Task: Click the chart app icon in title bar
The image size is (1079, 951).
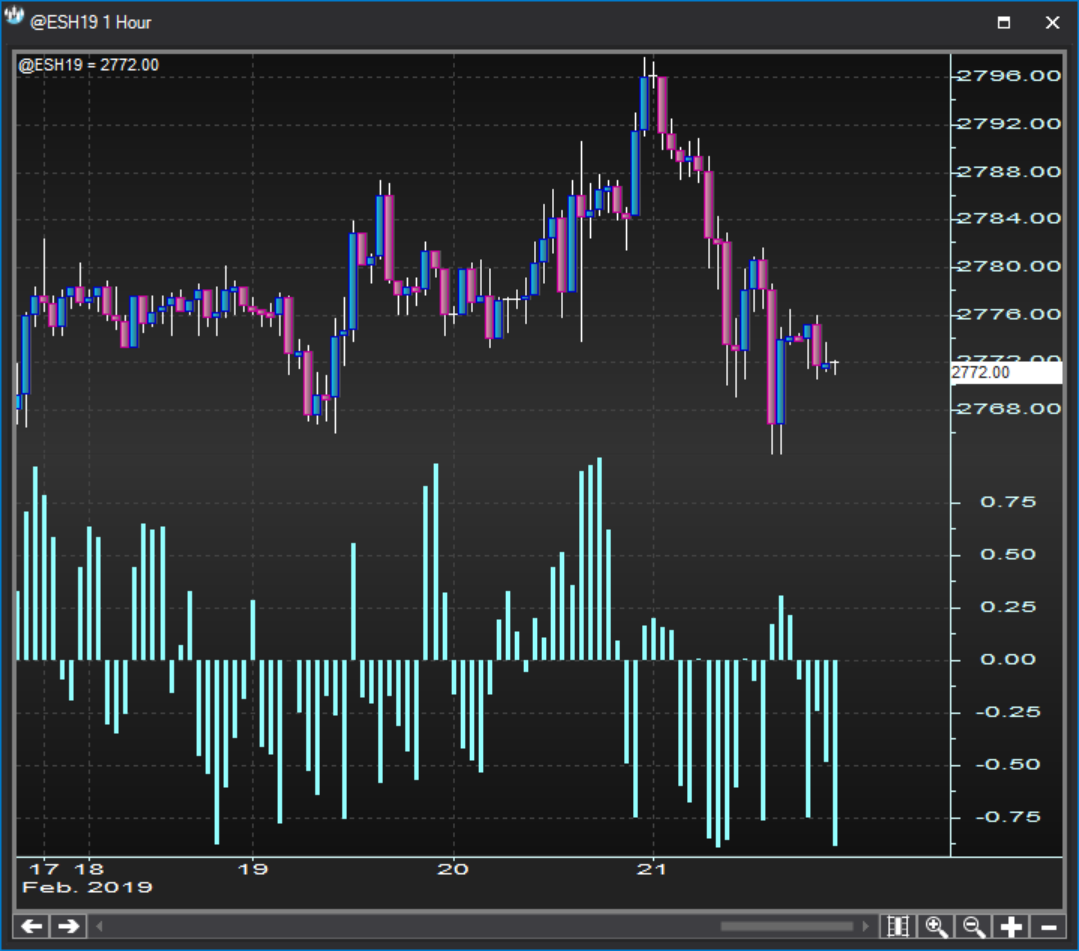Action: pos(14,17)
